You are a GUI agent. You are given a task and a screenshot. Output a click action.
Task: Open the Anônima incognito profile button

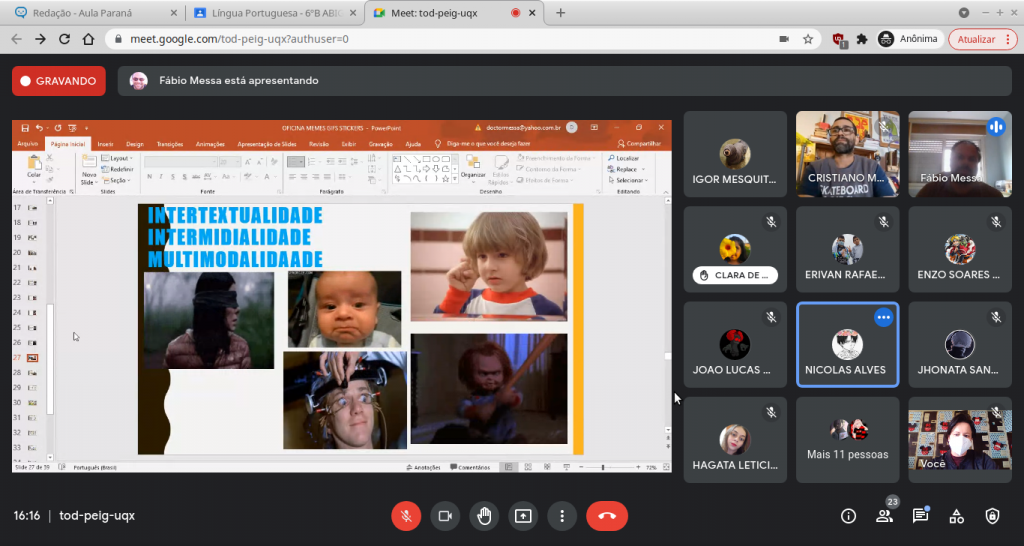pos(908,39)
